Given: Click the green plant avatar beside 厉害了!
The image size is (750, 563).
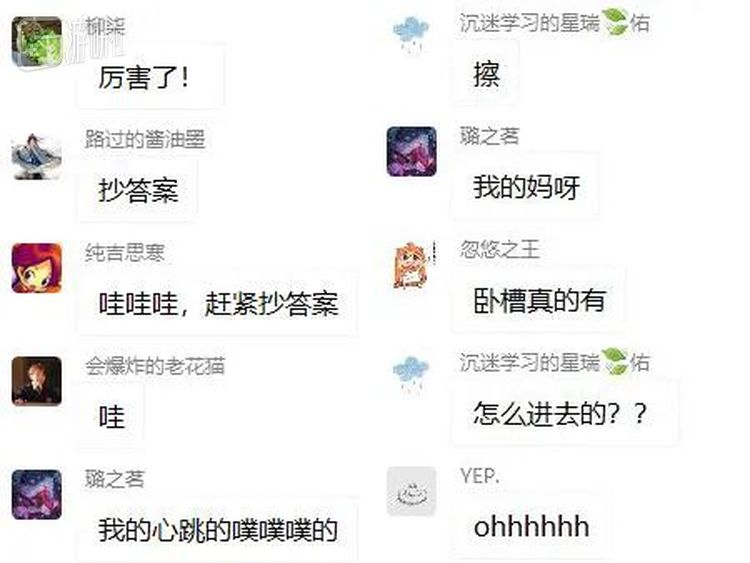Looking at the screenshot, I should [x=37, y=42].
